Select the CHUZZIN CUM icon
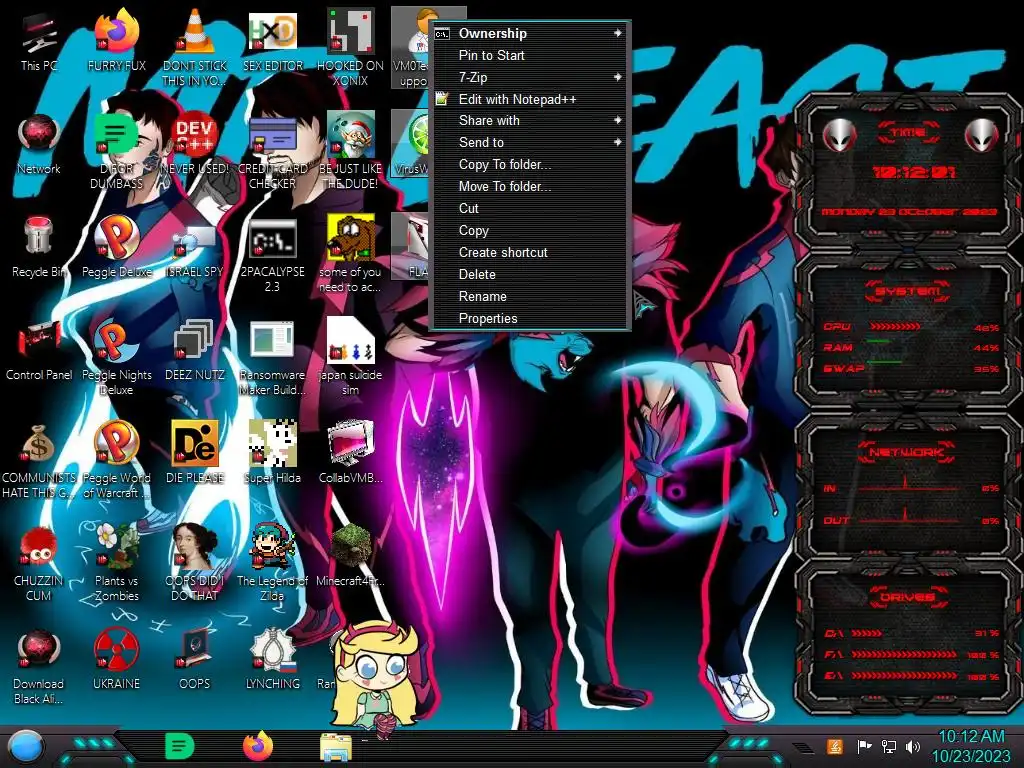The image size is (1024, 768). click(39, 564)
